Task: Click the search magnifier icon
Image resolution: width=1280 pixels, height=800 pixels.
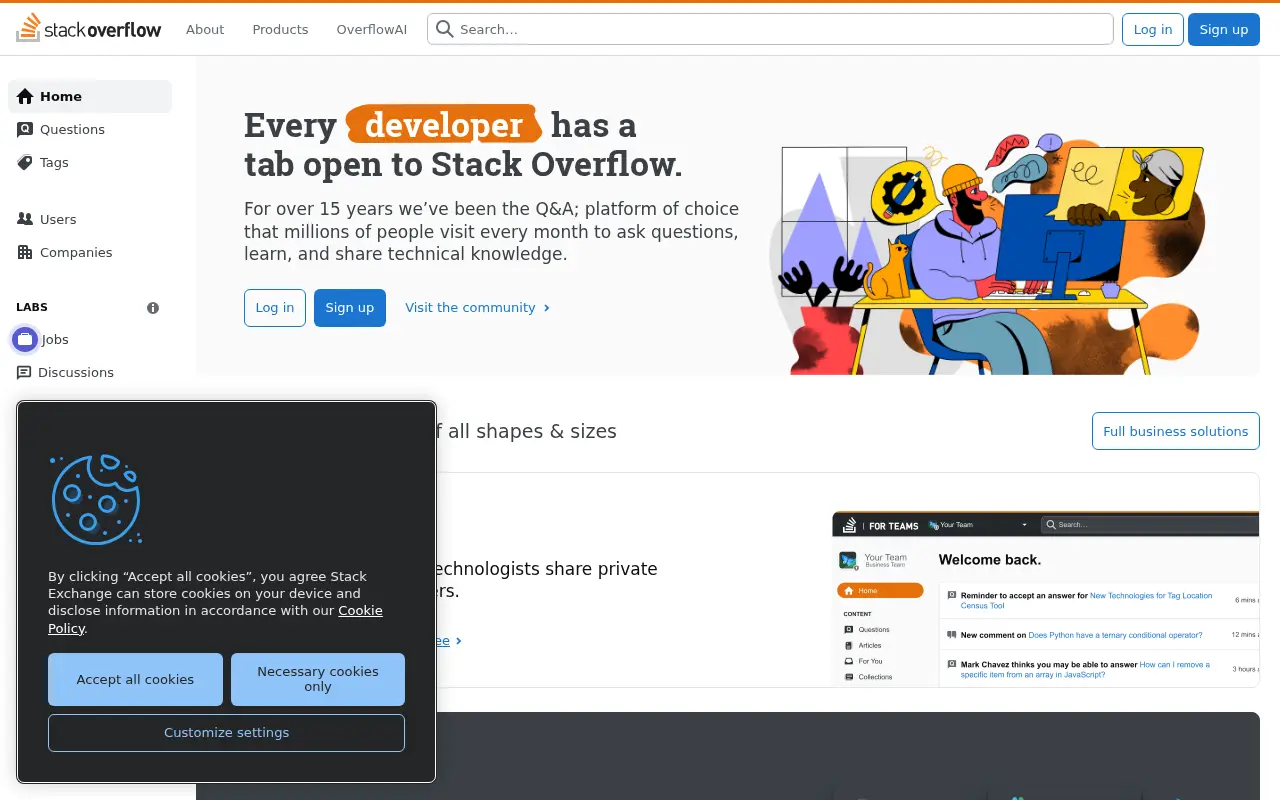Action: click(445, 29)
